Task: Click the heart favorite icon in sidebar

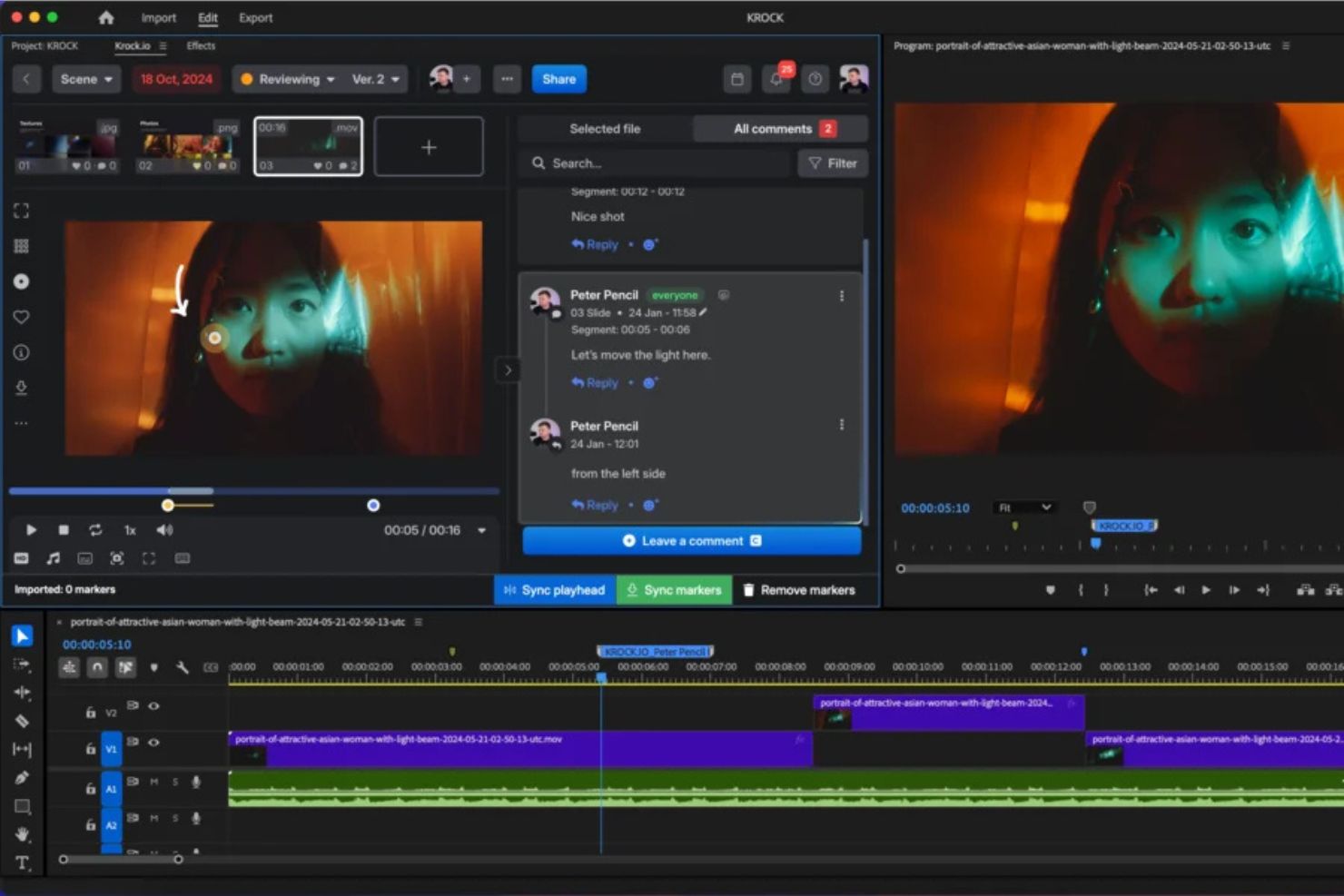Action: tap(22, 317)
